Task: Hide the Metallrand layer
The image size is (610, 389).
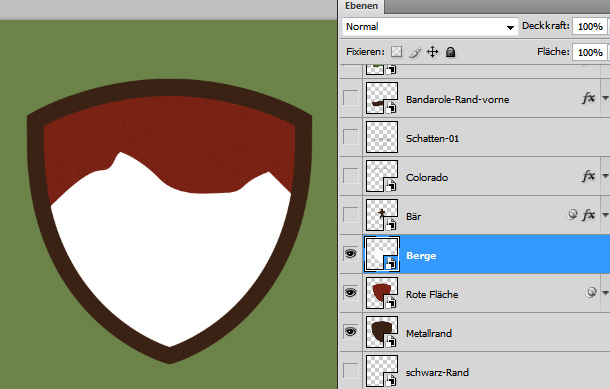Action: [351, 331]
